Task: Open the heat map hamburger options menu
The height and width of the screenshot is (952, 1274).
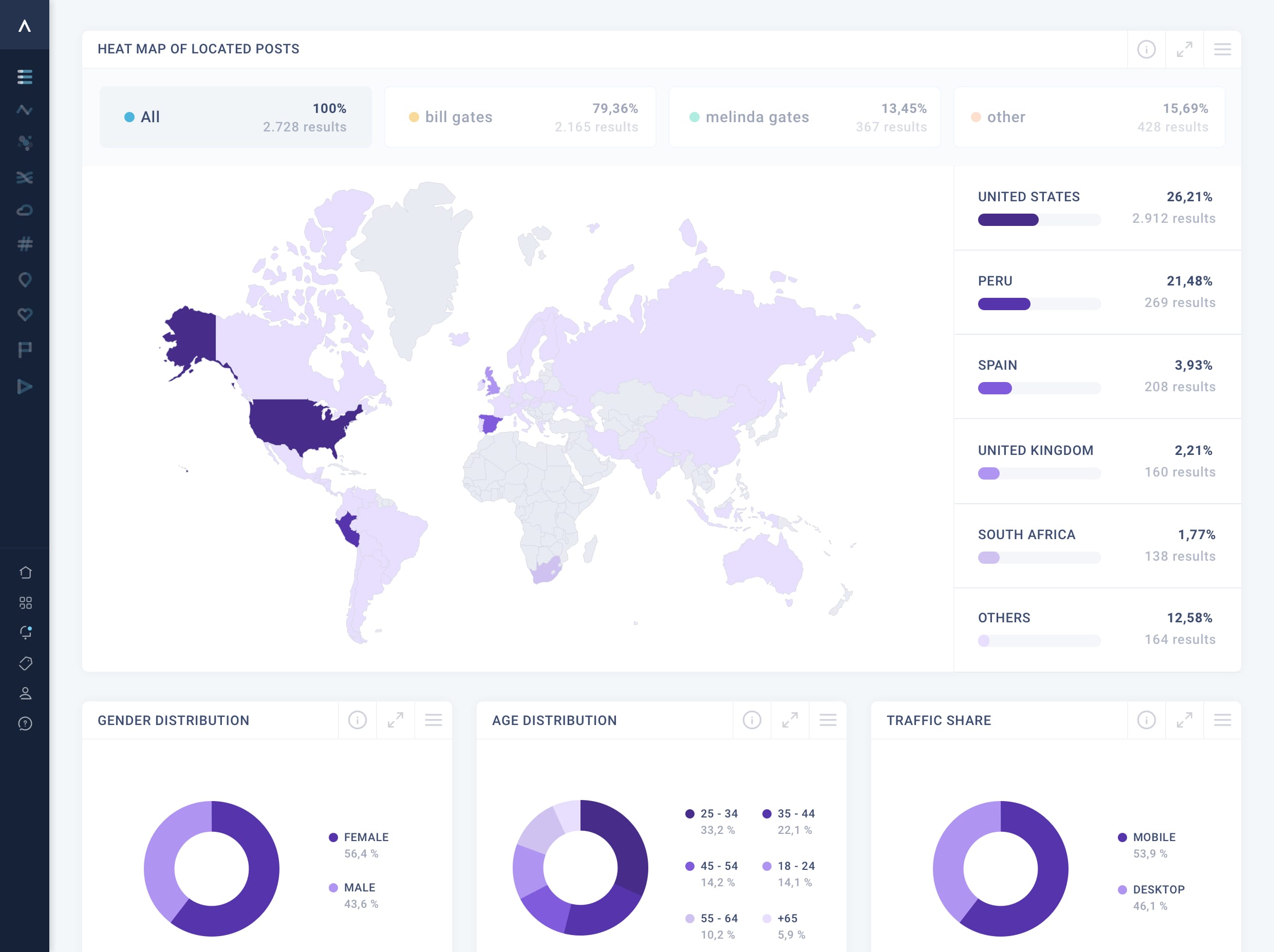Action: point(1222,49)
